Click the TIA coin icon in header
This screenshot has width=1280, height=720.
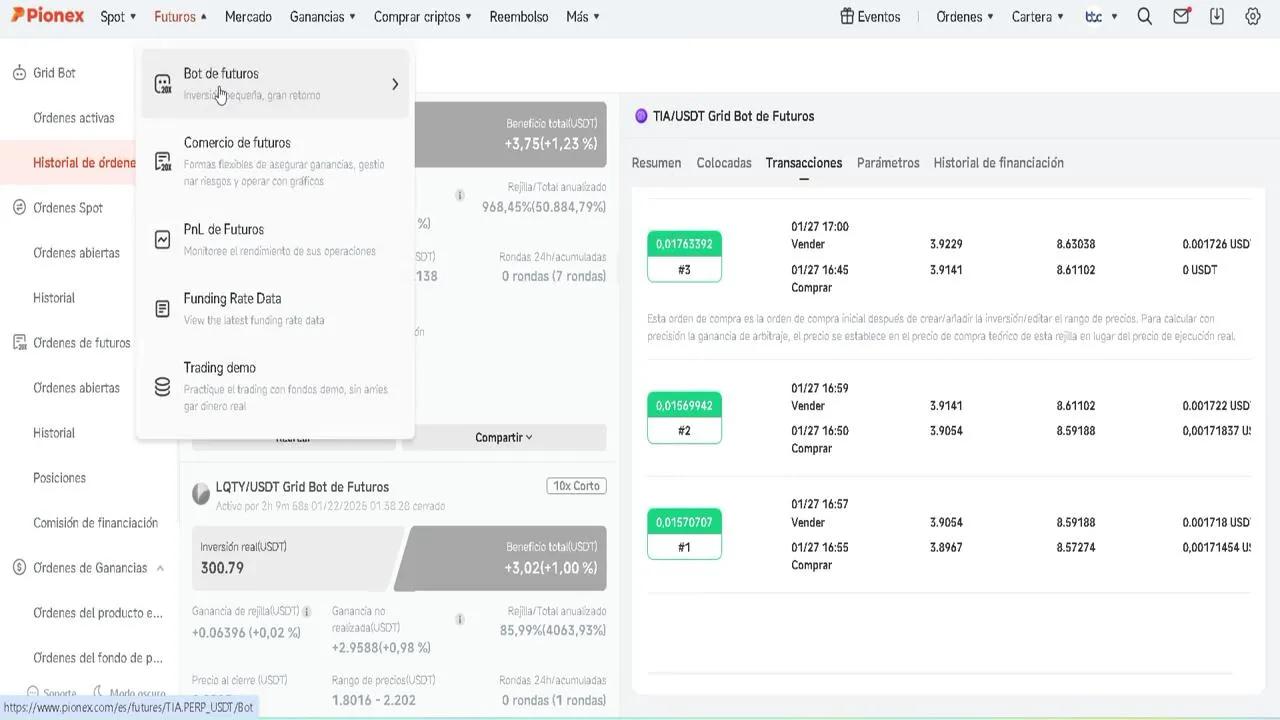pyautogui.click(x=641, y=116)
